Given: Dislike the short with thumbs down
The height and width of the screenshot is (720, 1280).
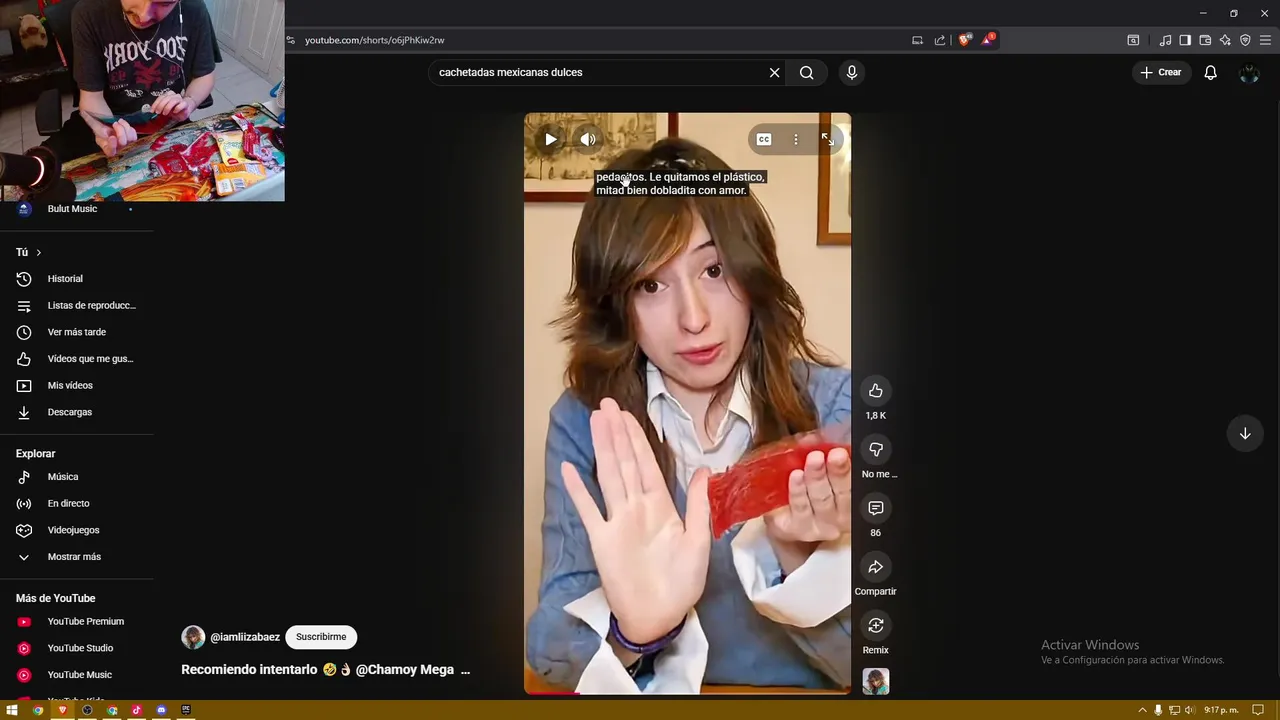Looking at the screenshot, I should [876, 450].
